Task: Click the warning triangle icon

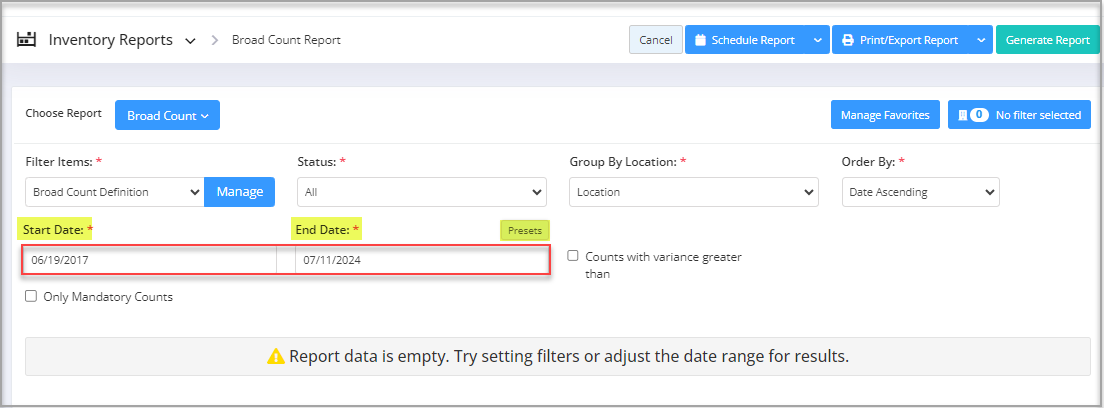Action: (276, 356)
